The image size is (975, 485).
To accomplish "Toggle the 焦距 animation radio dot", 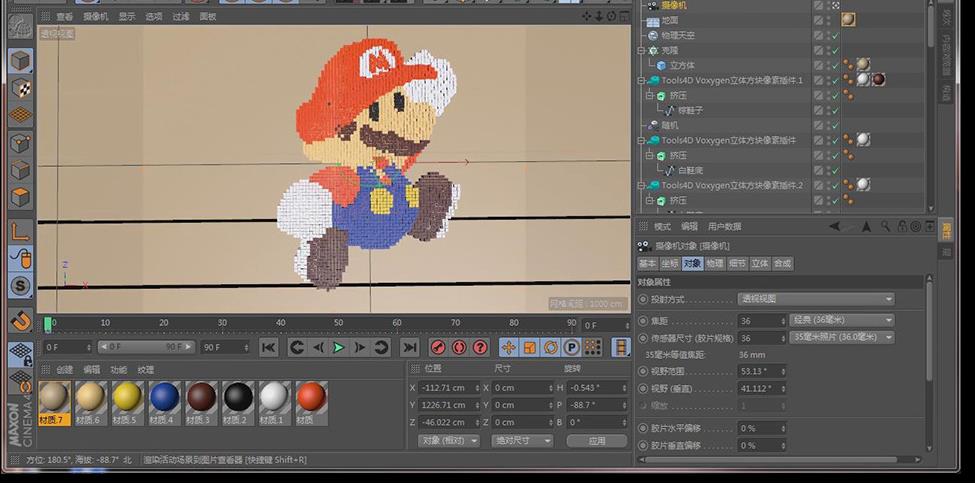I will (x=643, y=321).
